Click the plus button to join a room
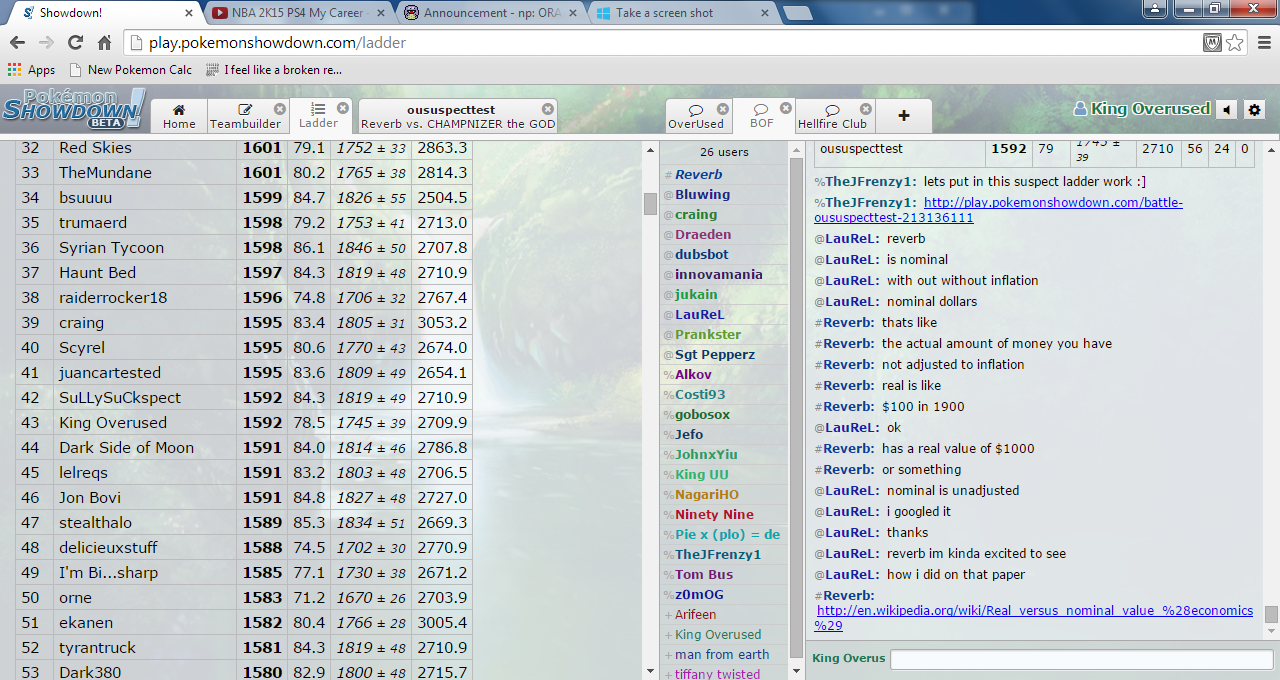The image size is (1280, 680). pos(904,116)
